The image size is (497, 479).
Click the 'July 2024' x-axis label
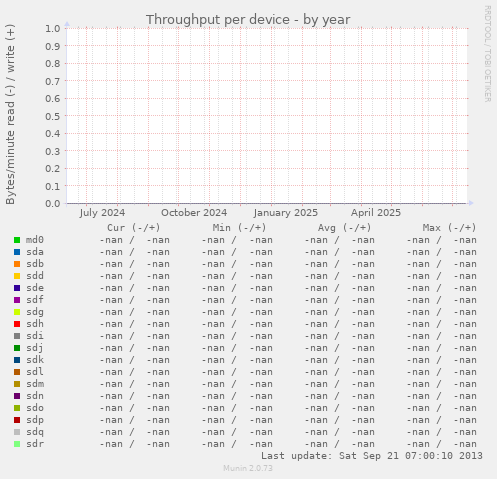(102, 213)
